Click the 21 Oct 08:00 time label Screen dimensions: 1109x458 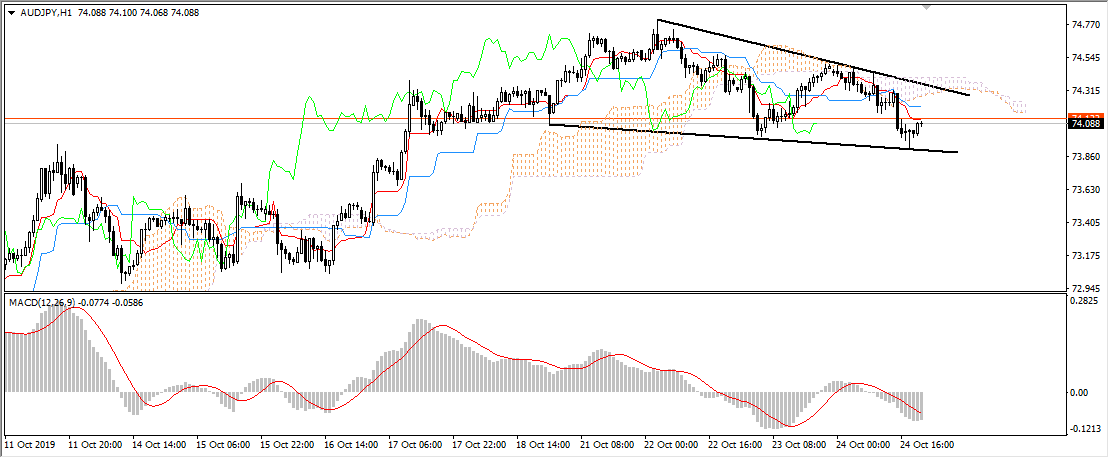607,445
